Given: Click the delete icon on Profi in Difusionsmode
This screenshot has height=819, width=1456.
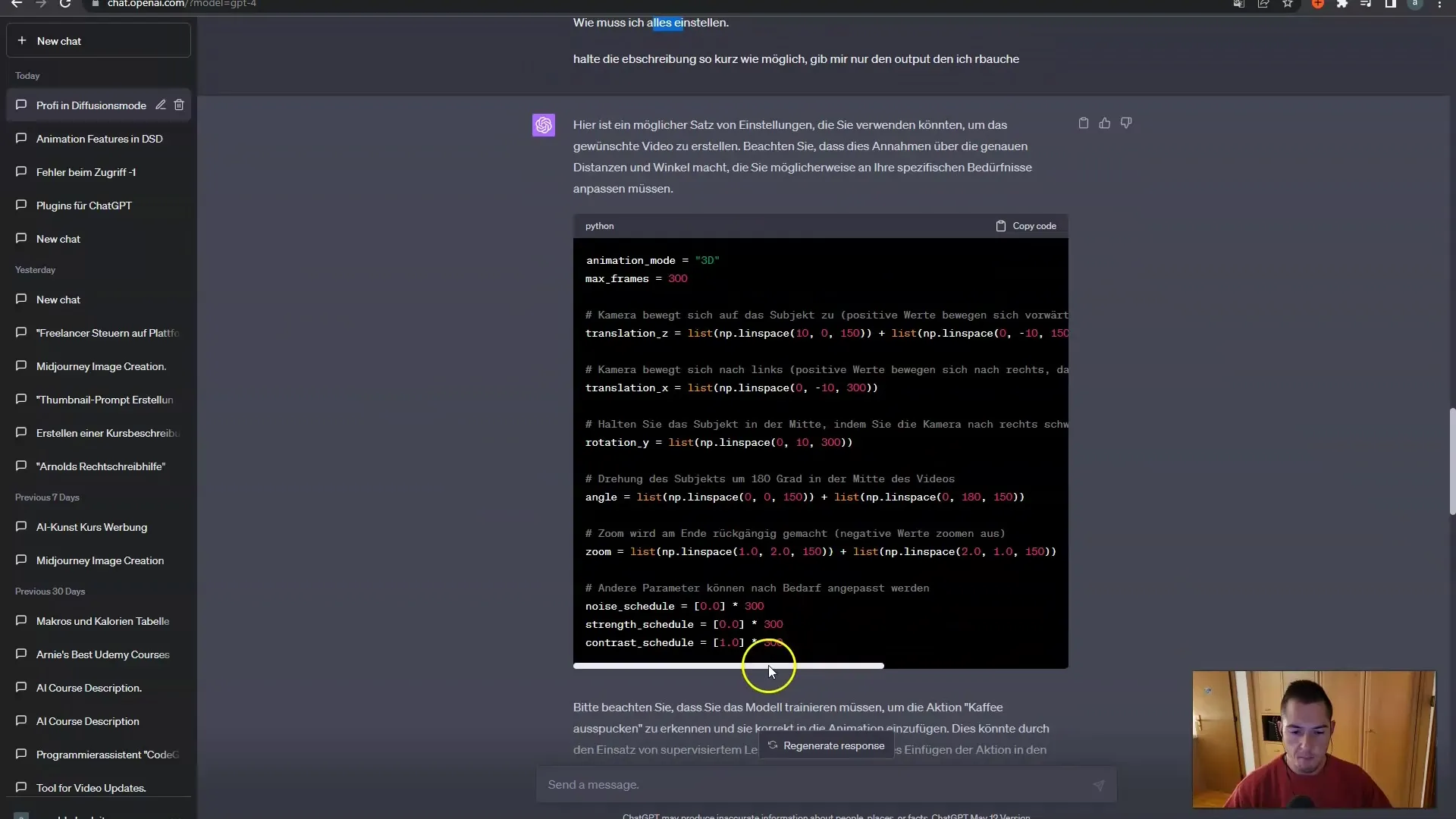Looking at the screenshot, I should pos(180,105).
